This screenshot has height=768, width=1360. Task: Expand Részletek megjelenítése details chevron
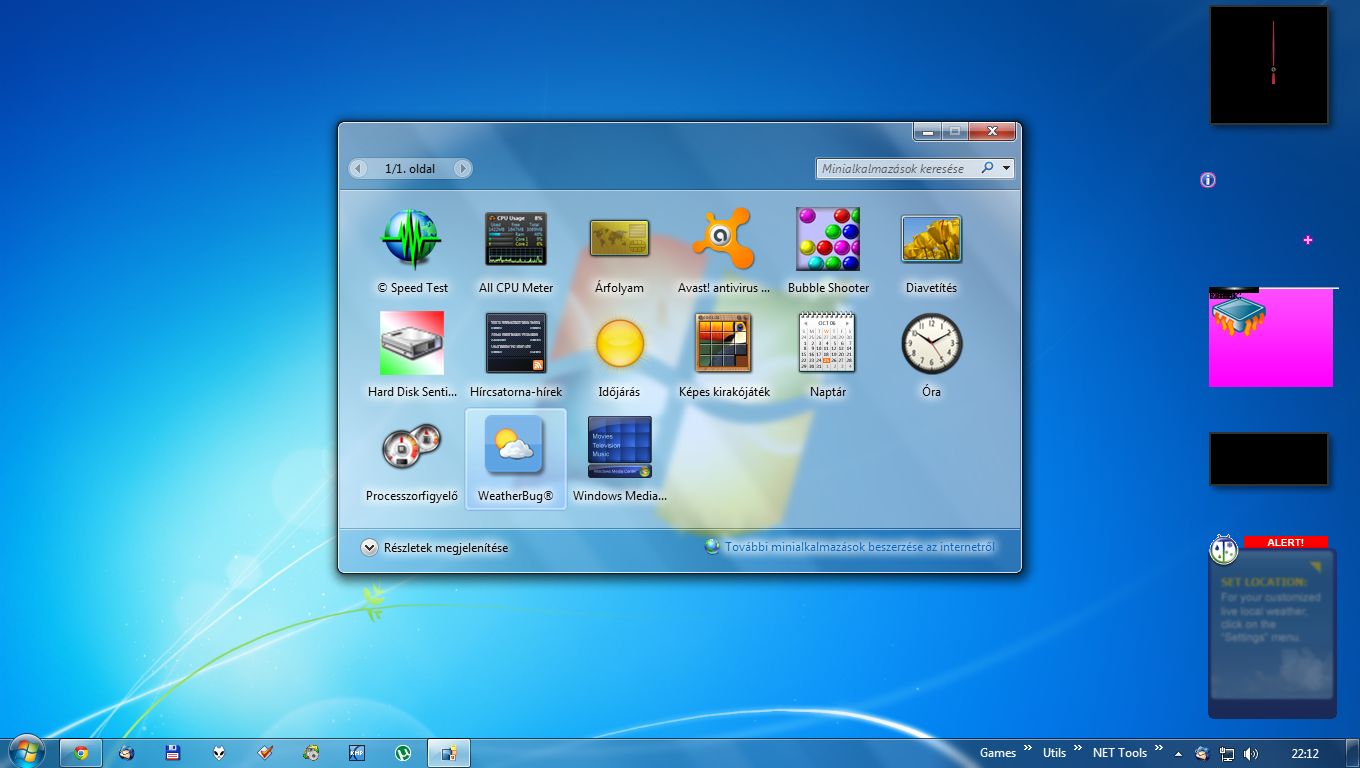[369, 547]
